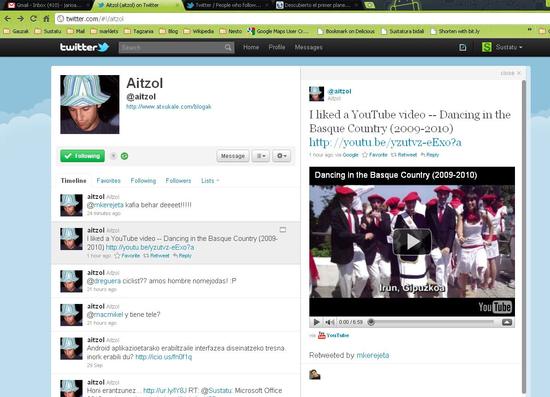Open the Followers tab
Image resolution: width=550 pixels, height=397 pixels.
178,181
